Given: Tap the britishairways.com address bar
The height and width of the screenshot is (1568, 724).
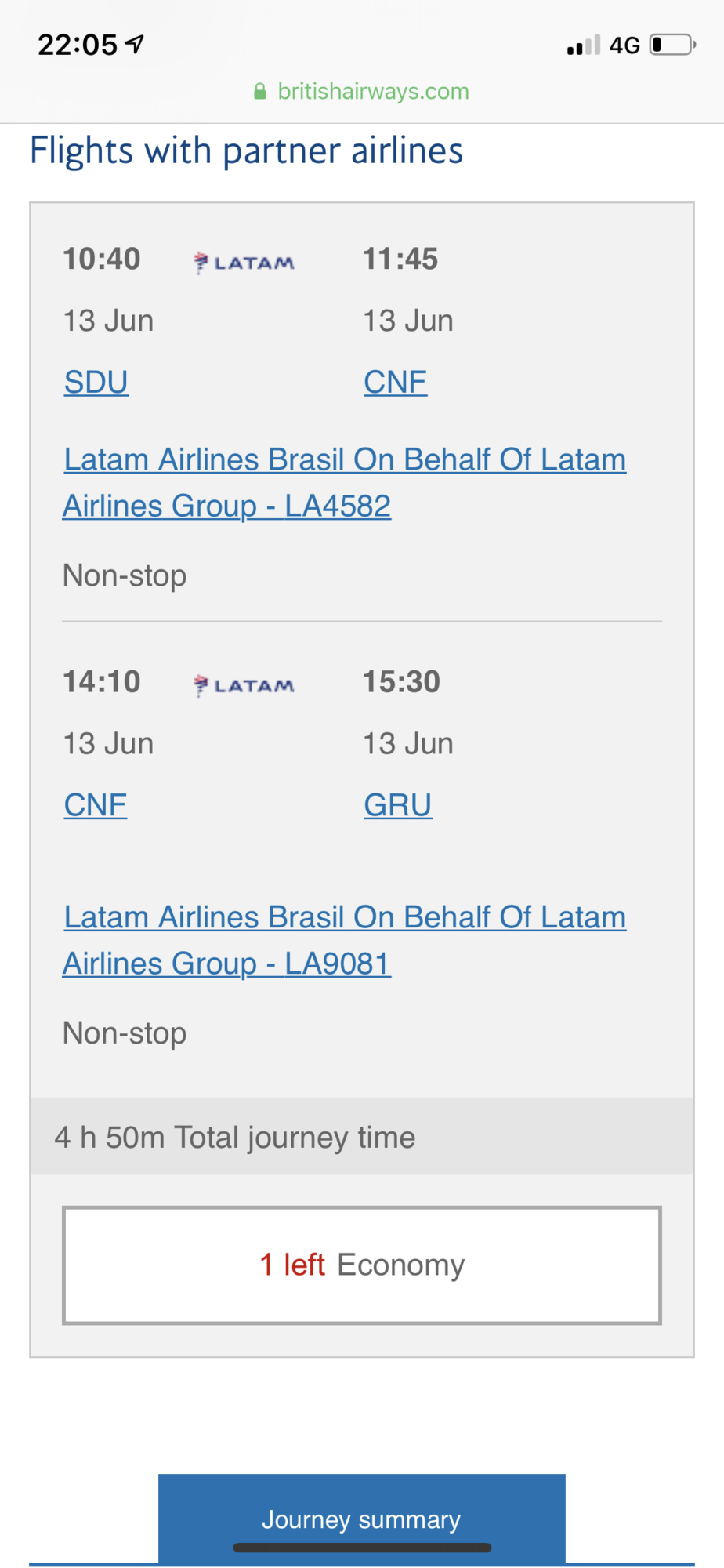Looking at the screenshot, I should [x=362, y=92].
